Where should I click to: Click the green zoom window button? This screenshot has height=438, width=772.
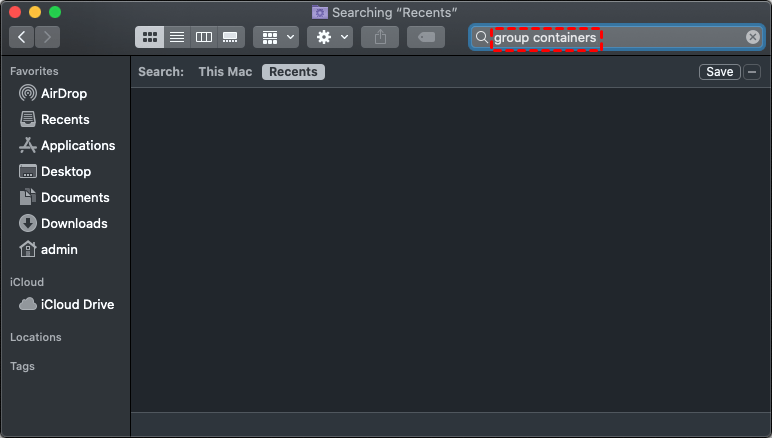click(55, 12)
